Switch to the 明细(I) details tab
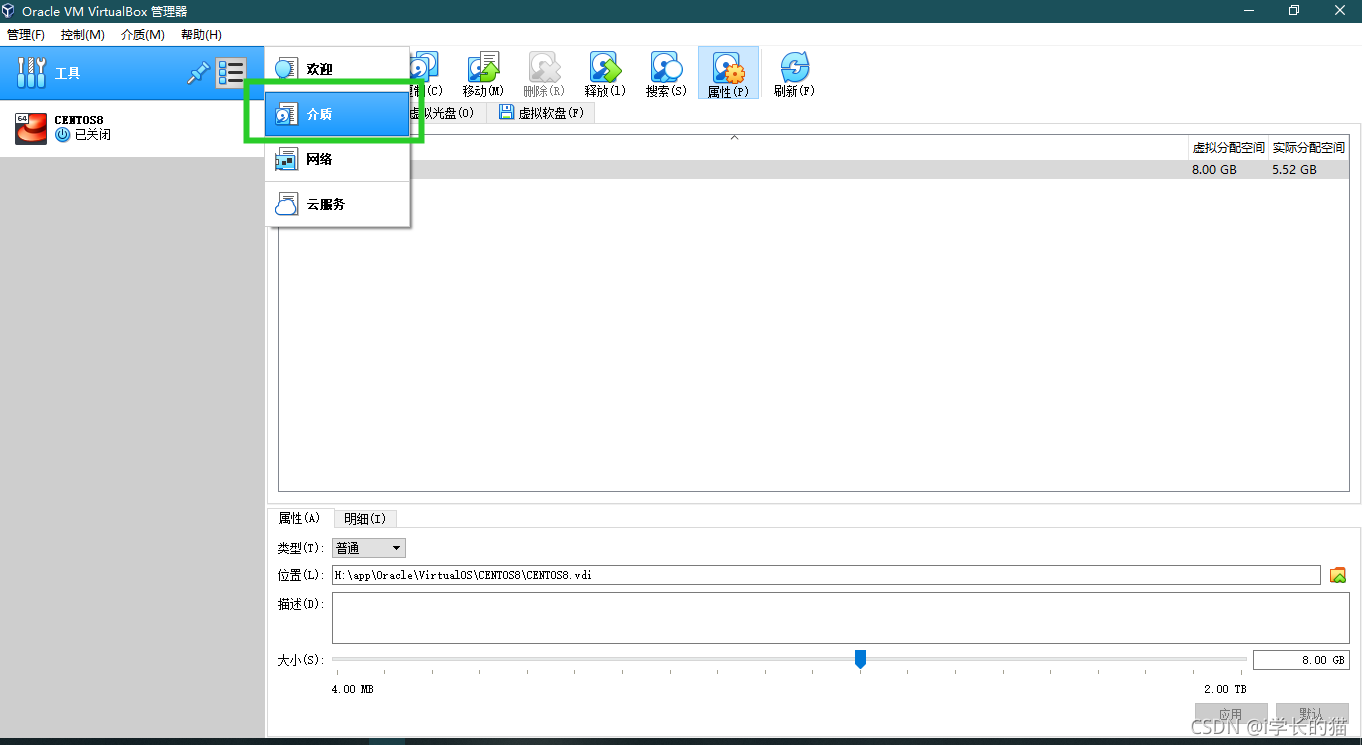The image size is (1362, 745). coord(365,519)
